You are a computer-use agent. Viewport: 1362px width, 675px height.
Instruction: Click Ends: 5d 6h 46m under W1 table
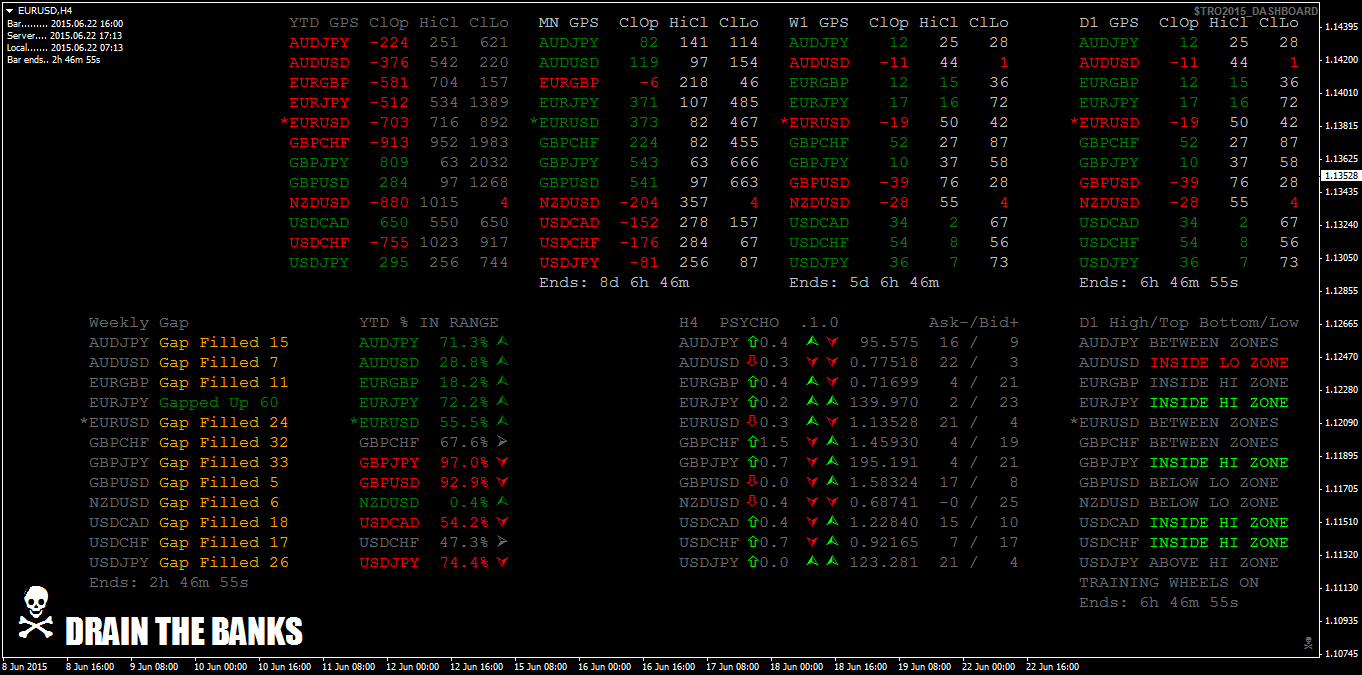coord(864,282)
